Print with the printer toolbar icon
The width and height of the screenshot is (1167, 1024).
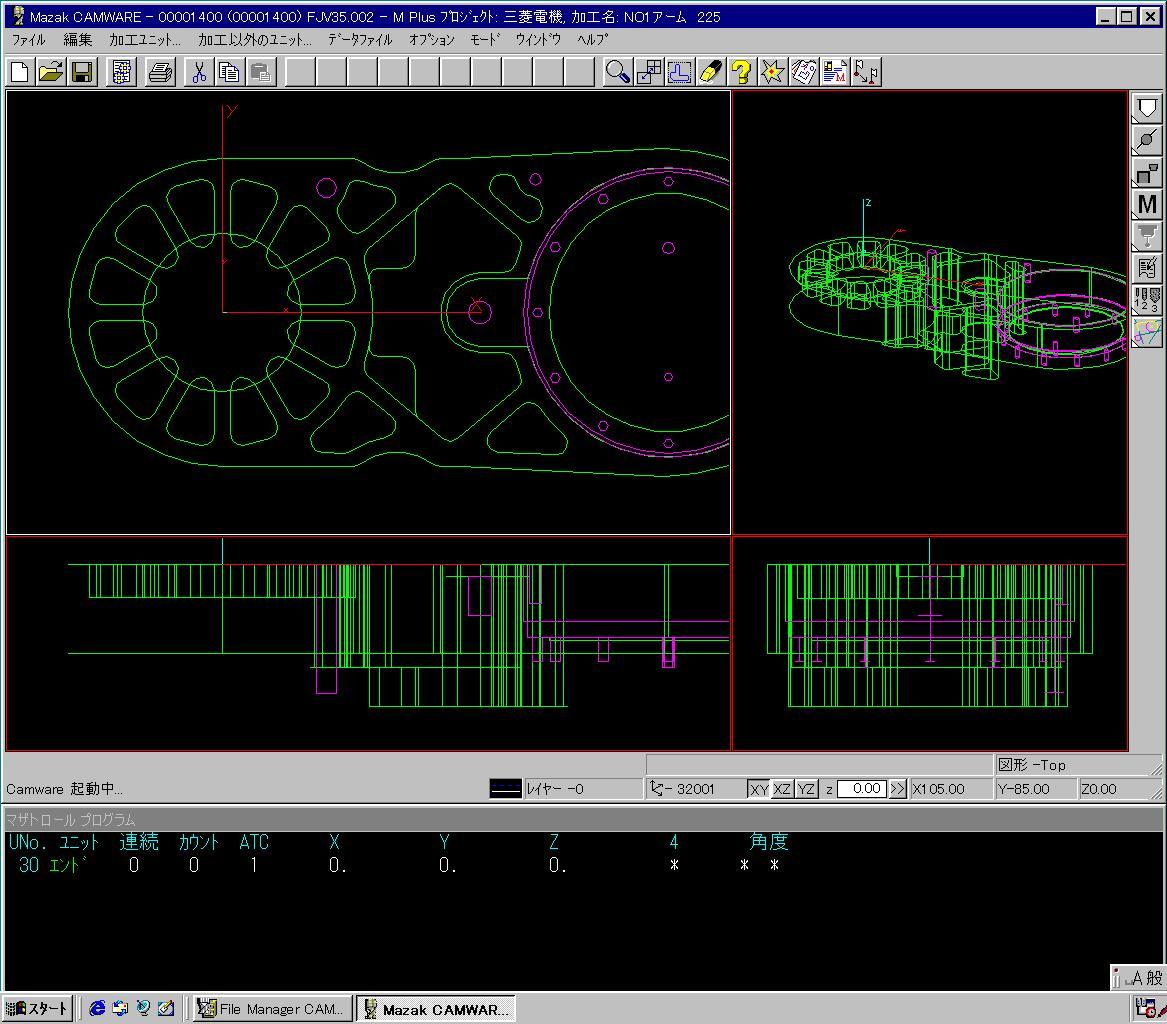pyautogui.click(x=161, y=72)
